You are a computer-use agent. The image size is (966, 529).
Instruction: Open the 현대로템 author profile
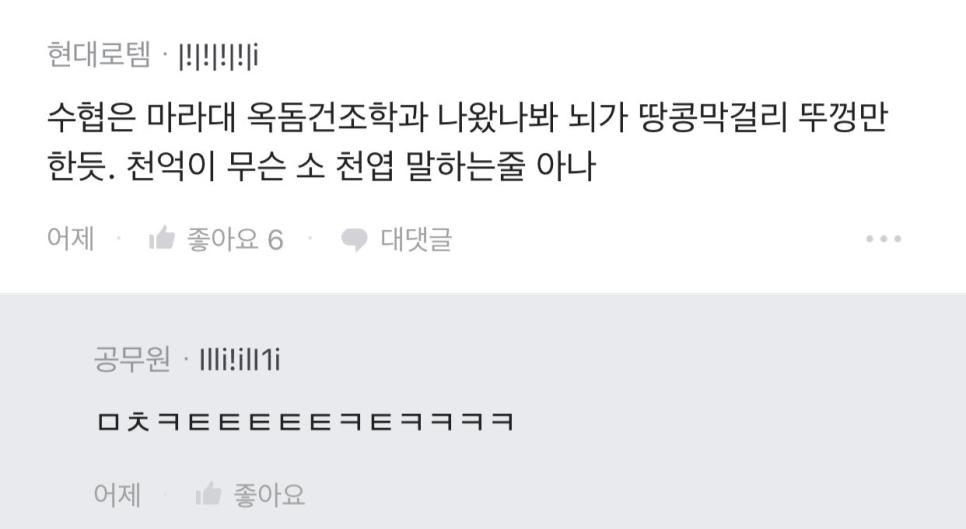(x=99, y=55)
